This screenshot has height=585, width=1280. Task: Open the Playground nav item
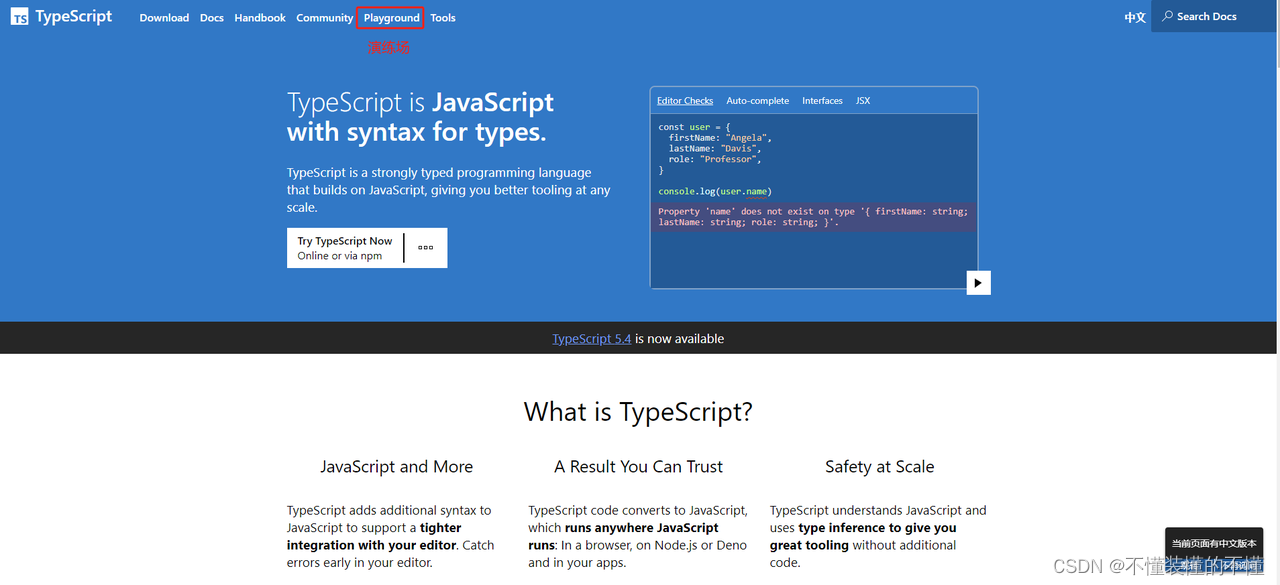pyautogui.click(x=391, y=18)
